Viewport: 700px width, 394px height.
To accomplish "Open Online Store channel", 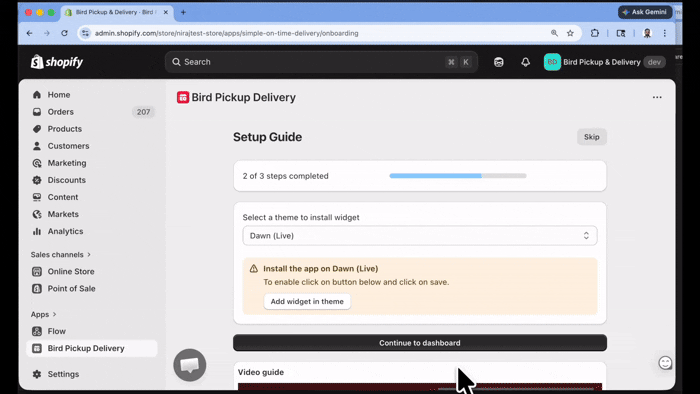I will [x=71, y=271].
